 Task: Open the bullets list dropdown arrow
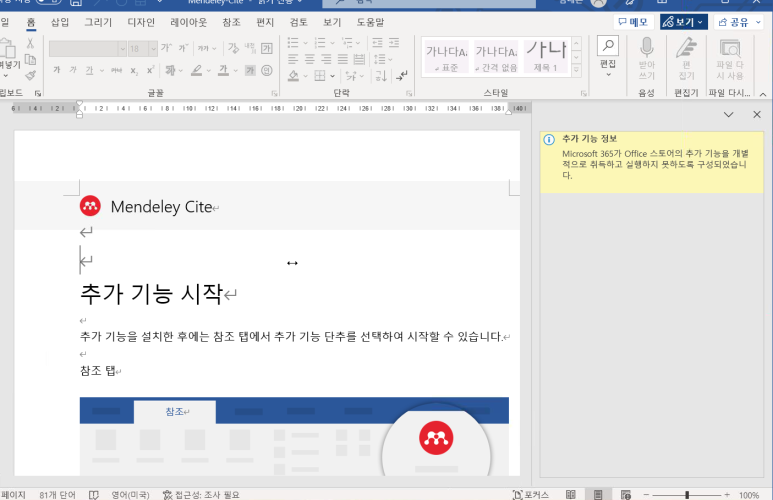pyautogui.click(x=305, y=43)
